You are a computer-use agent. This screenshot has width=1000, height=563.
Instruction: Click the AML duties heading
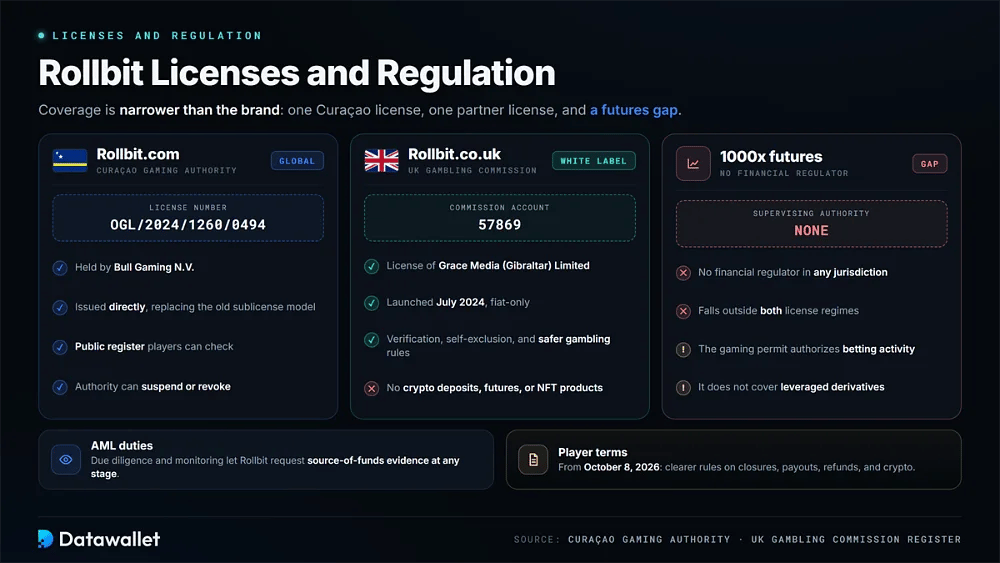pos(122,446)
